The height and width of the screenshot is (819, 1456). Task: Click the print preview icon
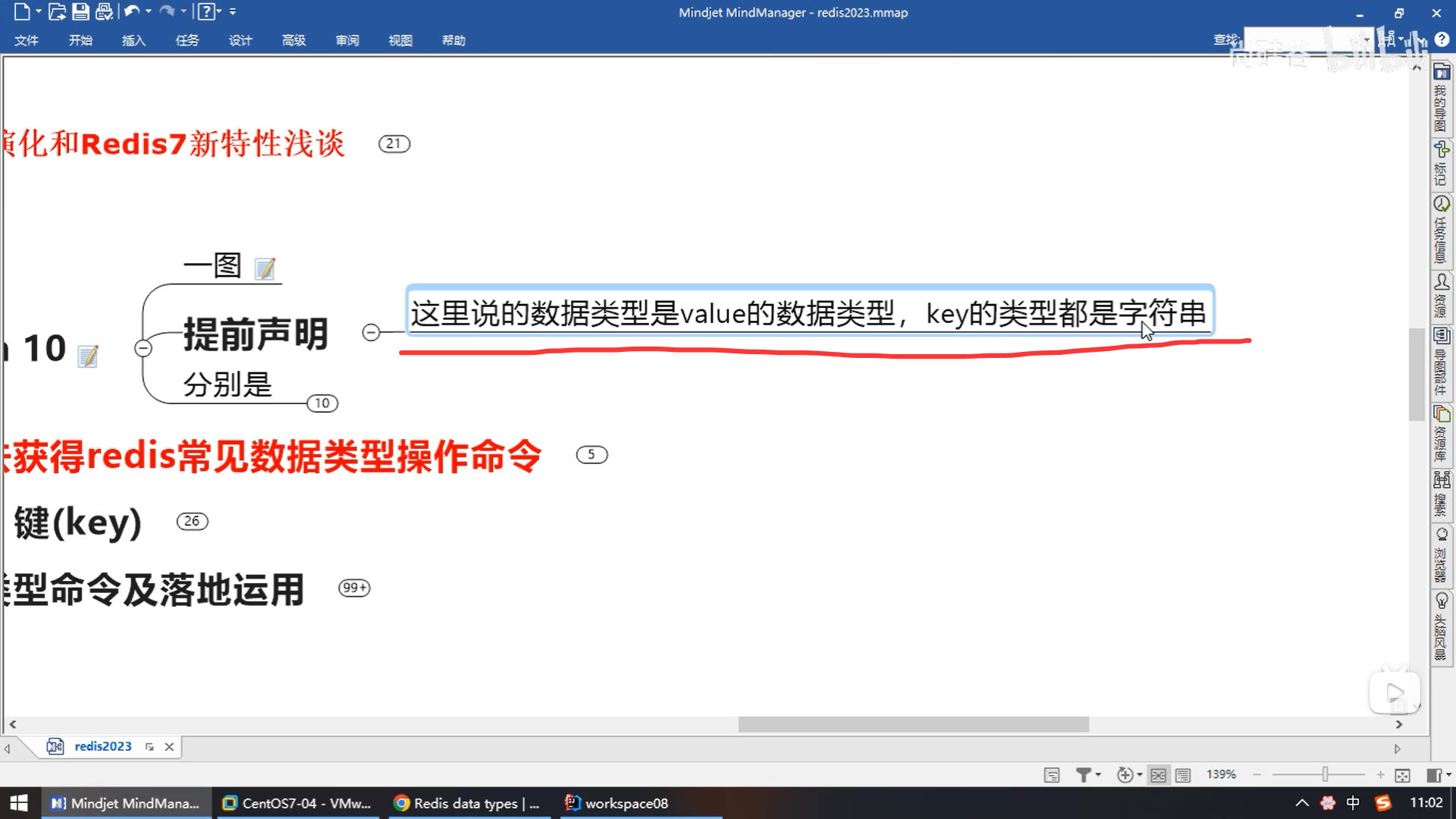tap(104, 11)
